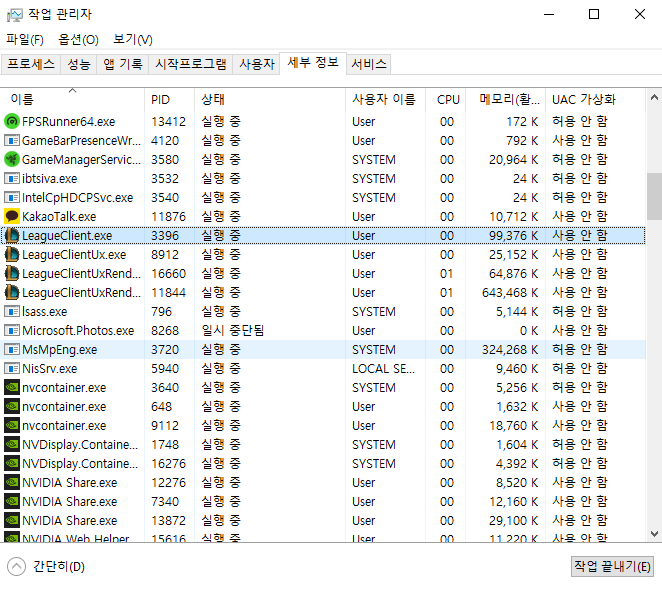Screen dimensions: 662x591
Task: Click PID cell 13412
Action: 168,122
